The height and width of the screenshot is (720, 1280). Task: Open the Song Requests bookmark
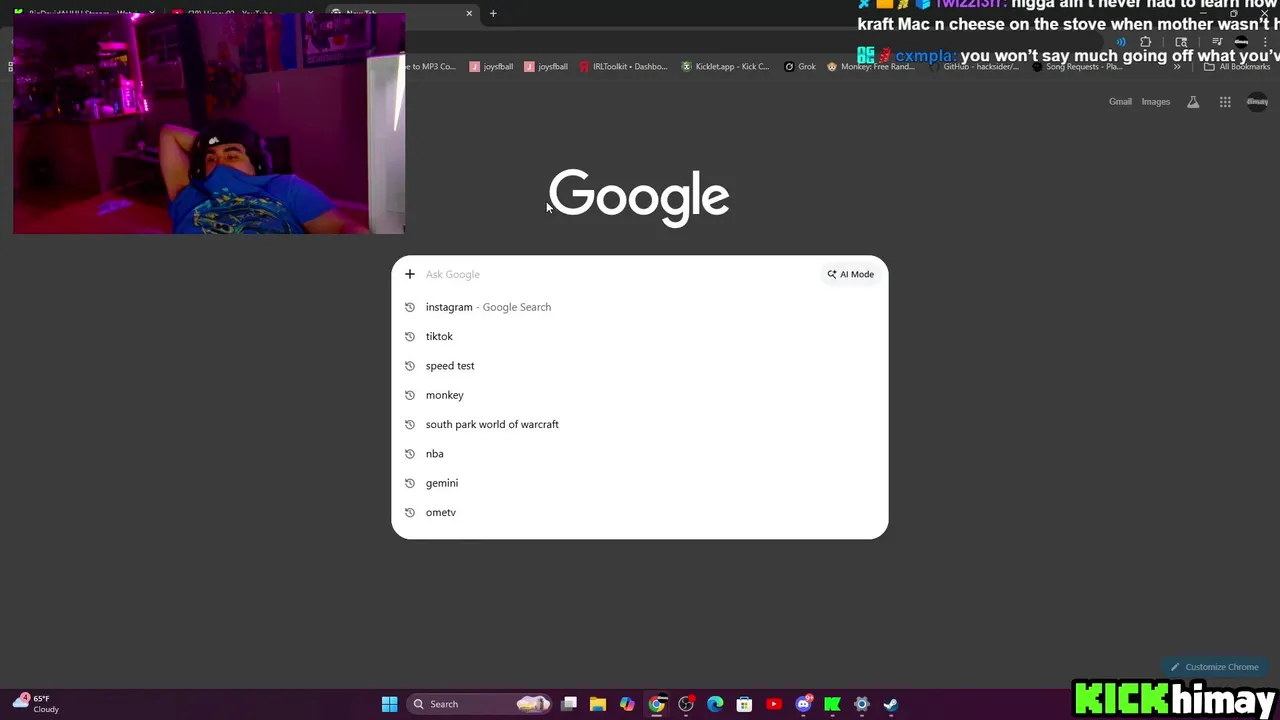point(1076,67)
